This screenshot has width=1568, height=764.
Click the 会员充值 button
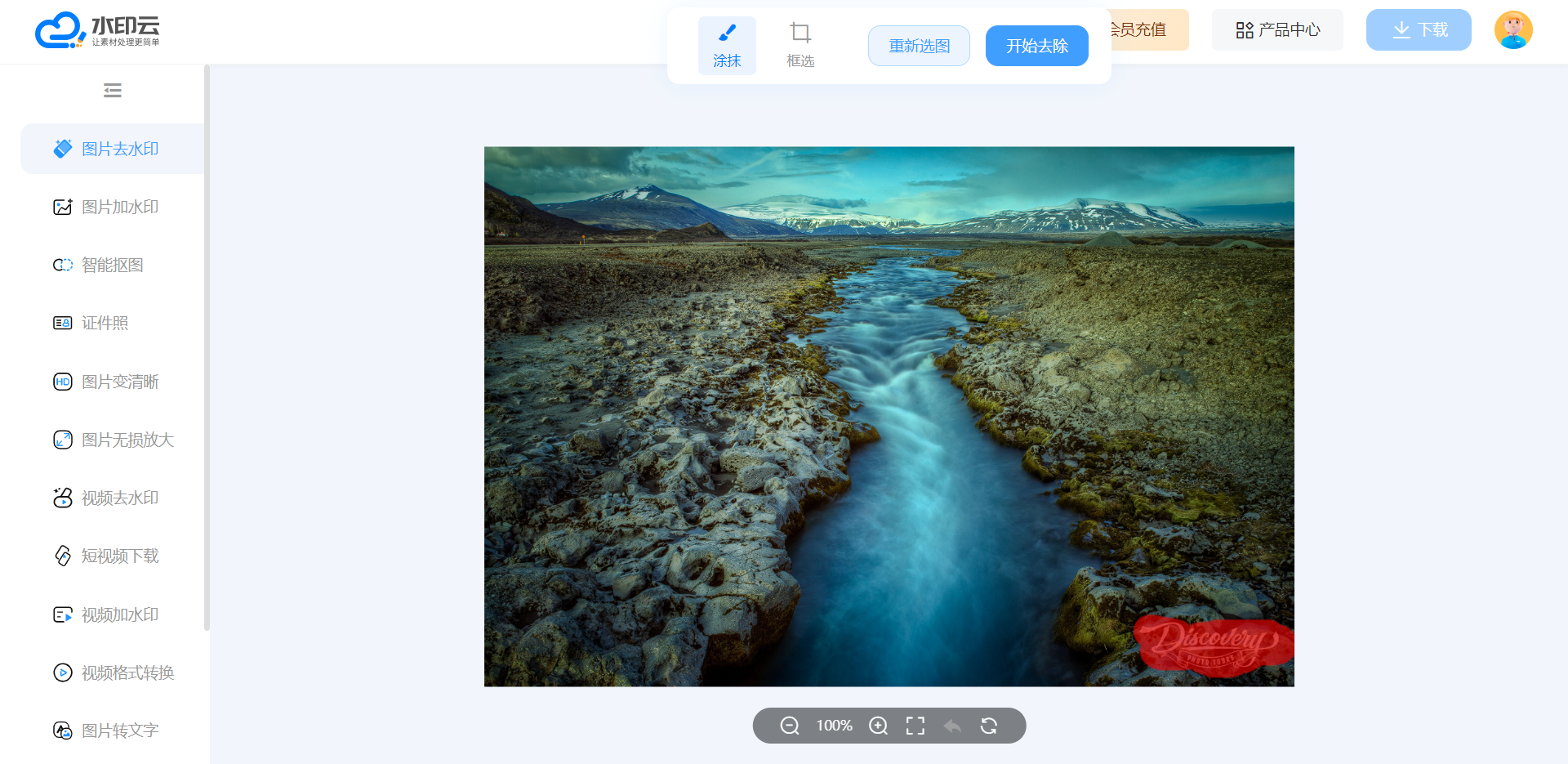click(x=1150, y=30)
